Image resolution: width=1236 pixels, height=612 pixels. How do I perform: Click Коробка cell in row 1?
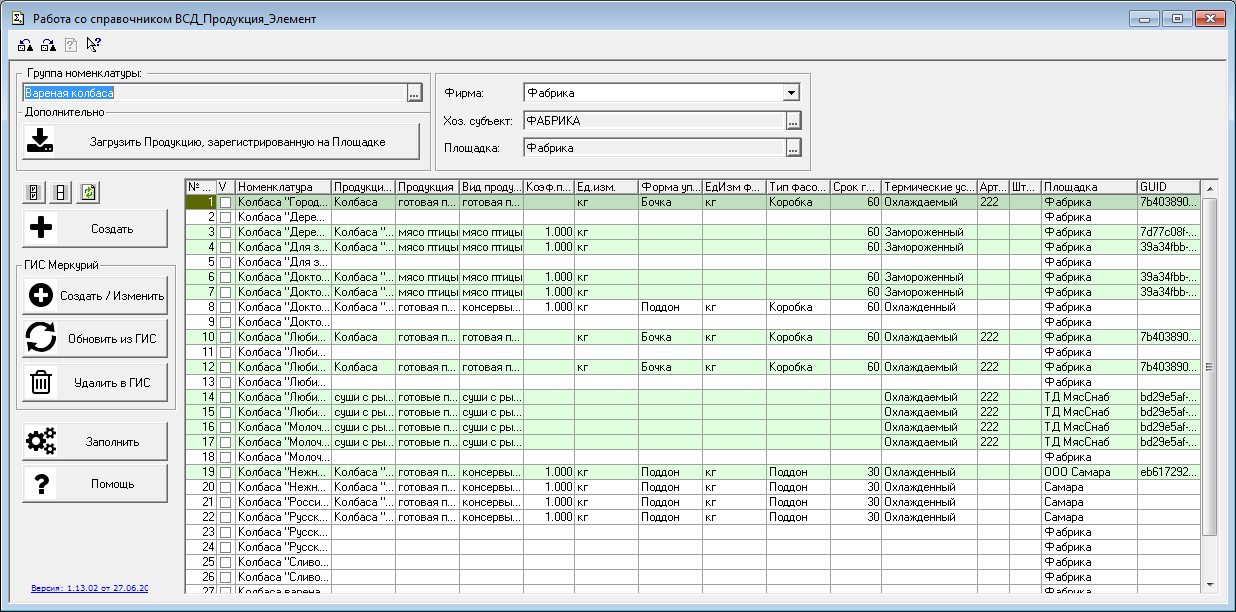[x=798, y=202]
